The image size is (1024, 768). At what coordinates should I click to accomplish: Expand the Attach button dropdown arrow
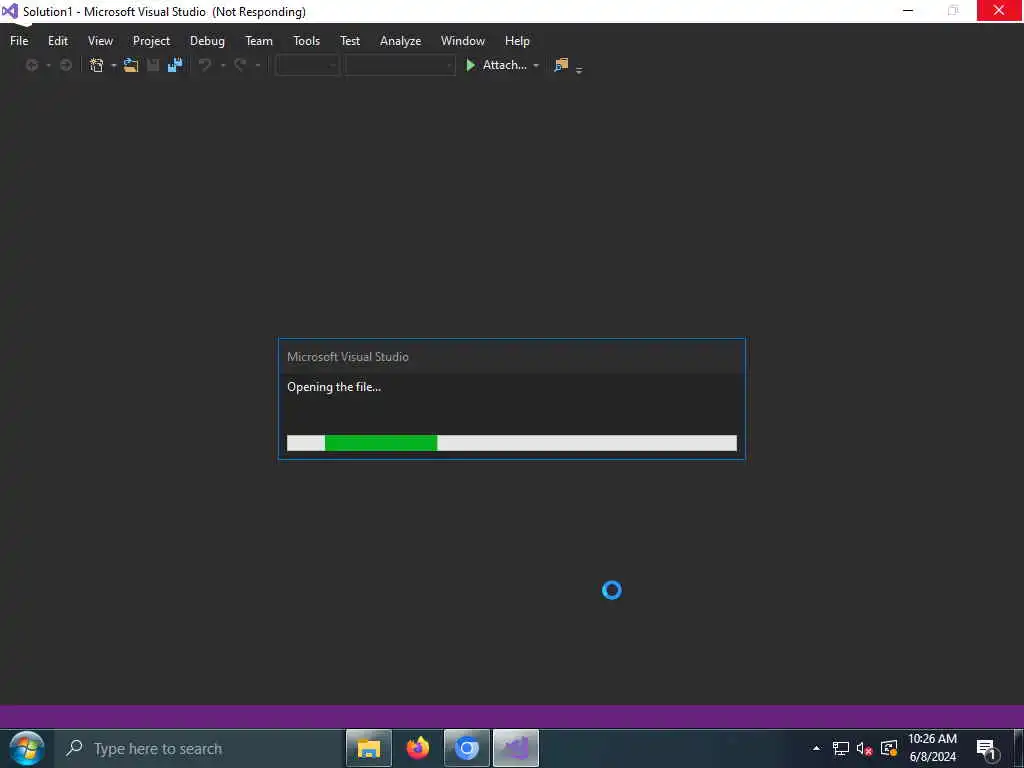tap(536, 65)
